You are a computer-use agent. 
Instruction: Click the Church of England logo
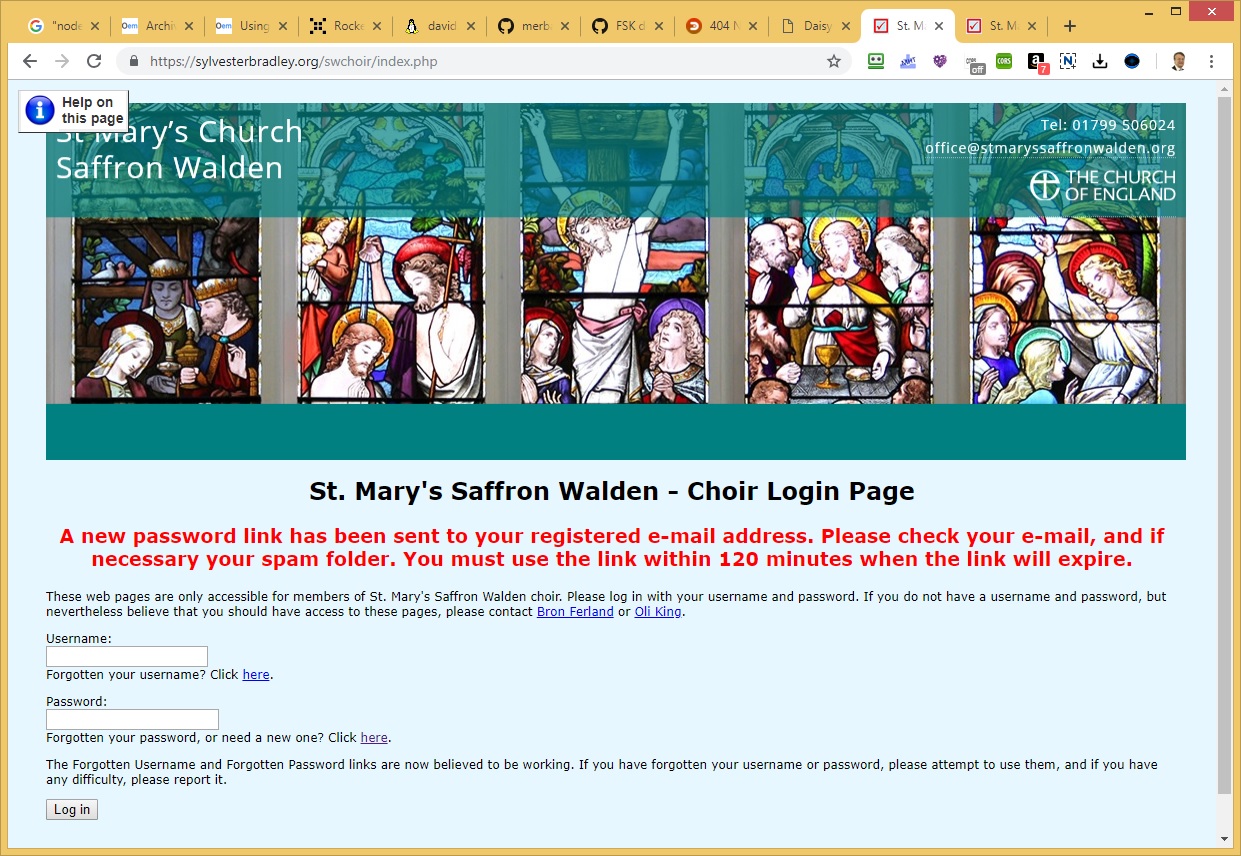[x=1103, y=186]
